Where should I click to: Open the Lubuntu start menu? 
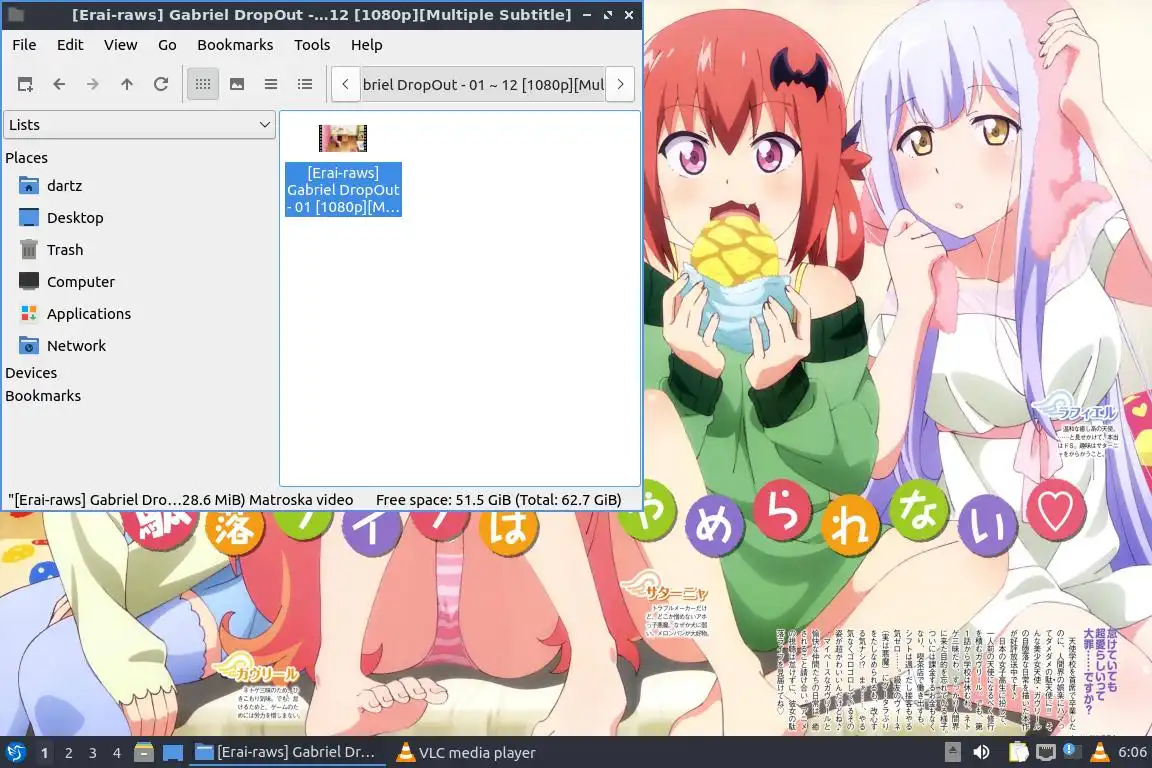point(16,753)
